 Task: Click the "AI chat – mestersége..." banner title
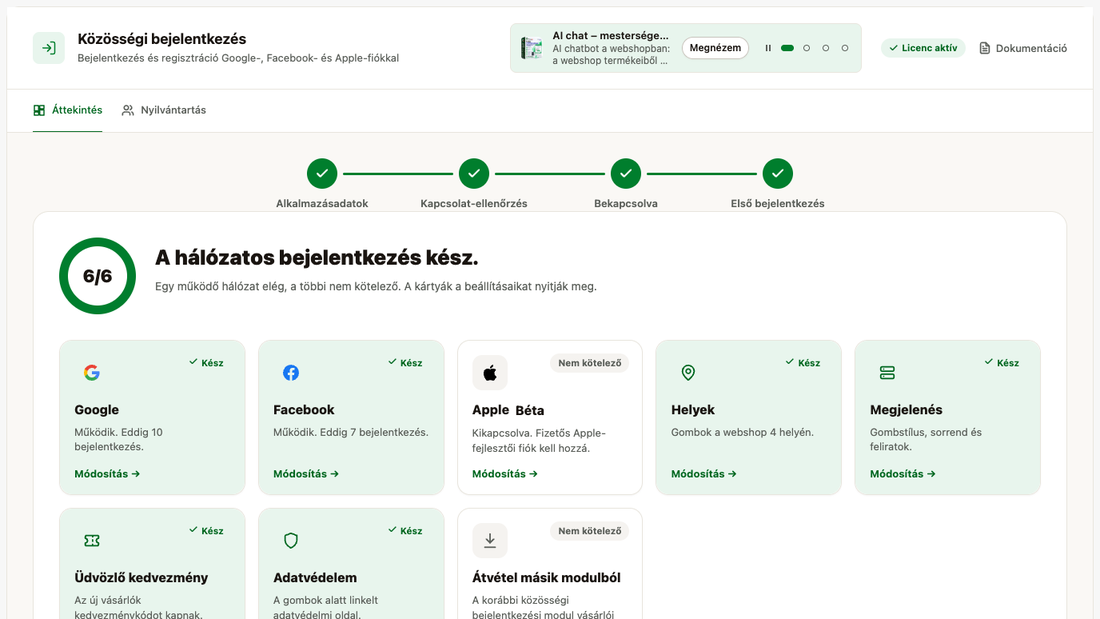610,35
